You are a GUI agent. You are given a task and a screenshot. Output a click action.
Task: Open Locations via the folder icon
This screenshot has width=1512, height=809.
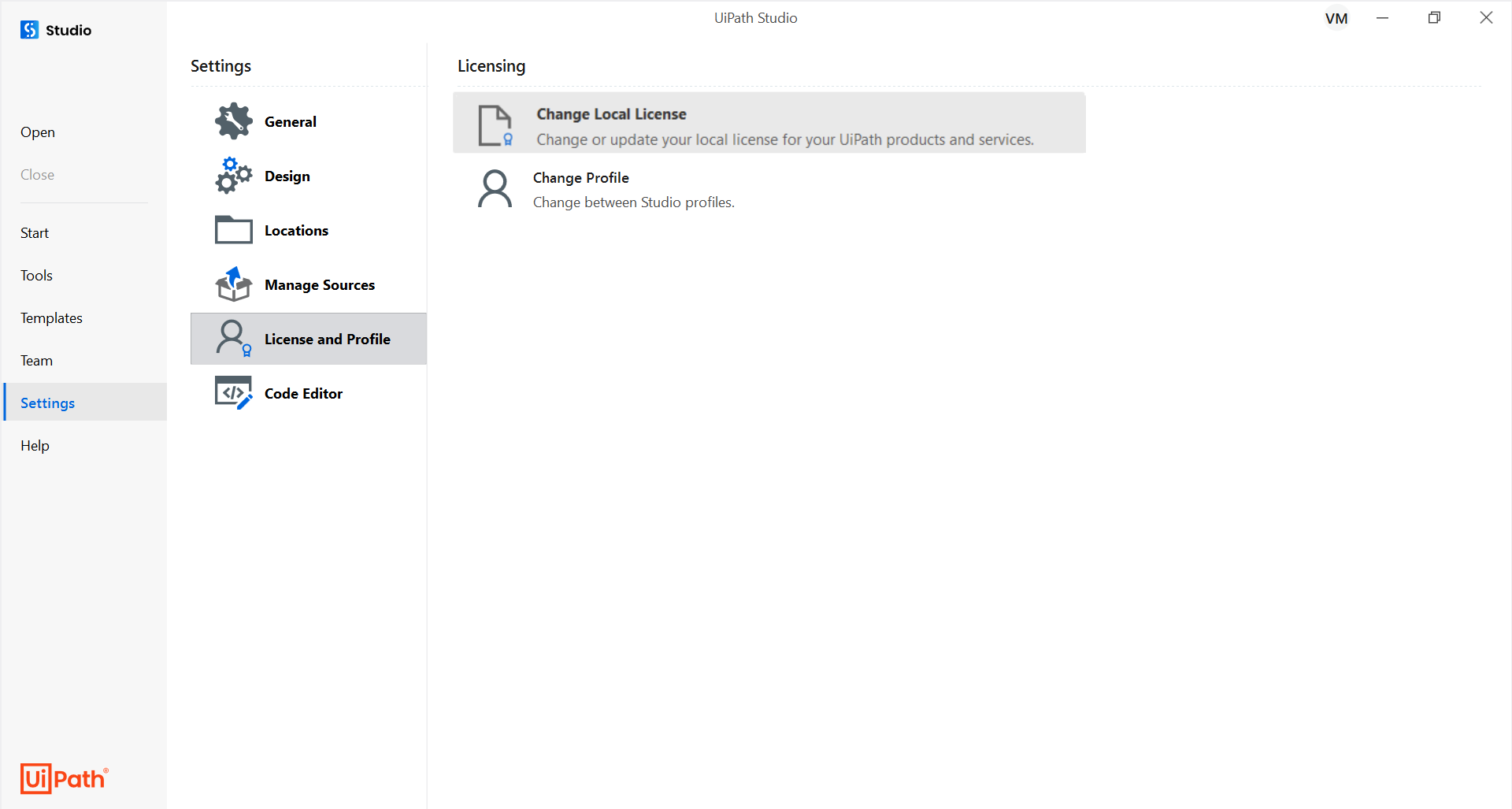233,229
